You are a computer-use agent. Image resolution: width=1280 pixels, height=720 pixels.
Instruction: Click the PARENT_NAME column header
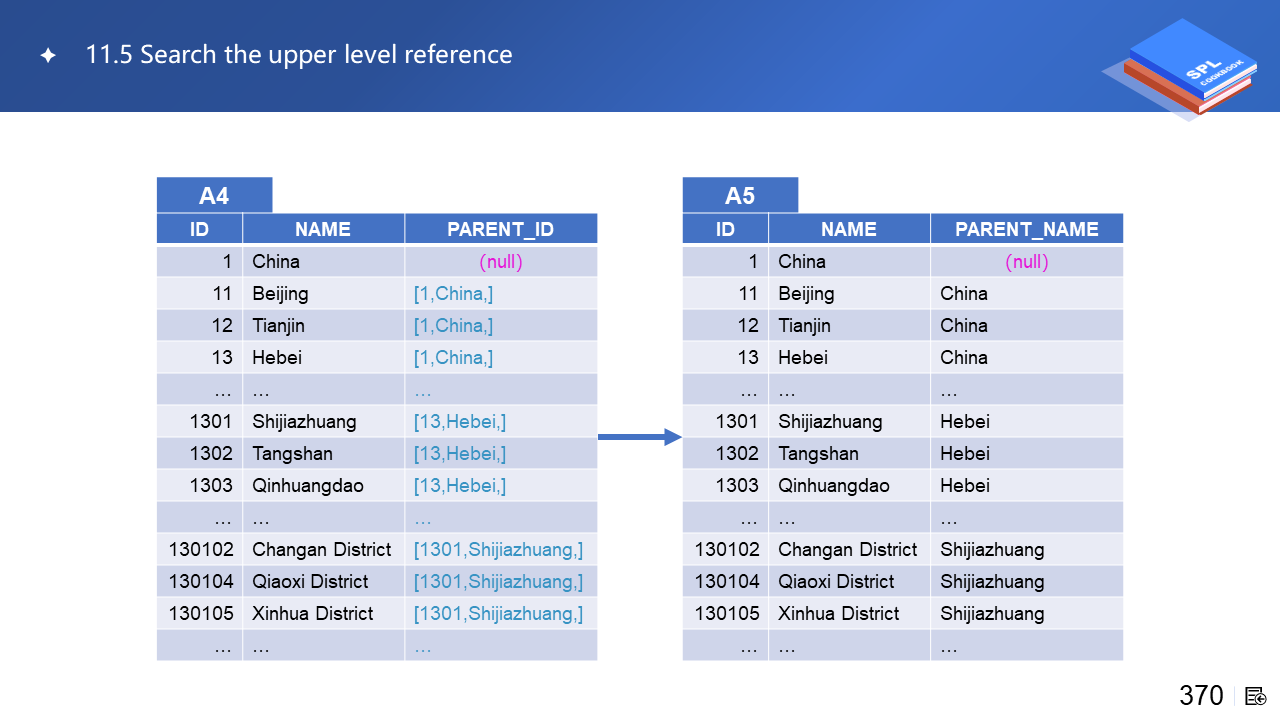(x=1026, y=229)
